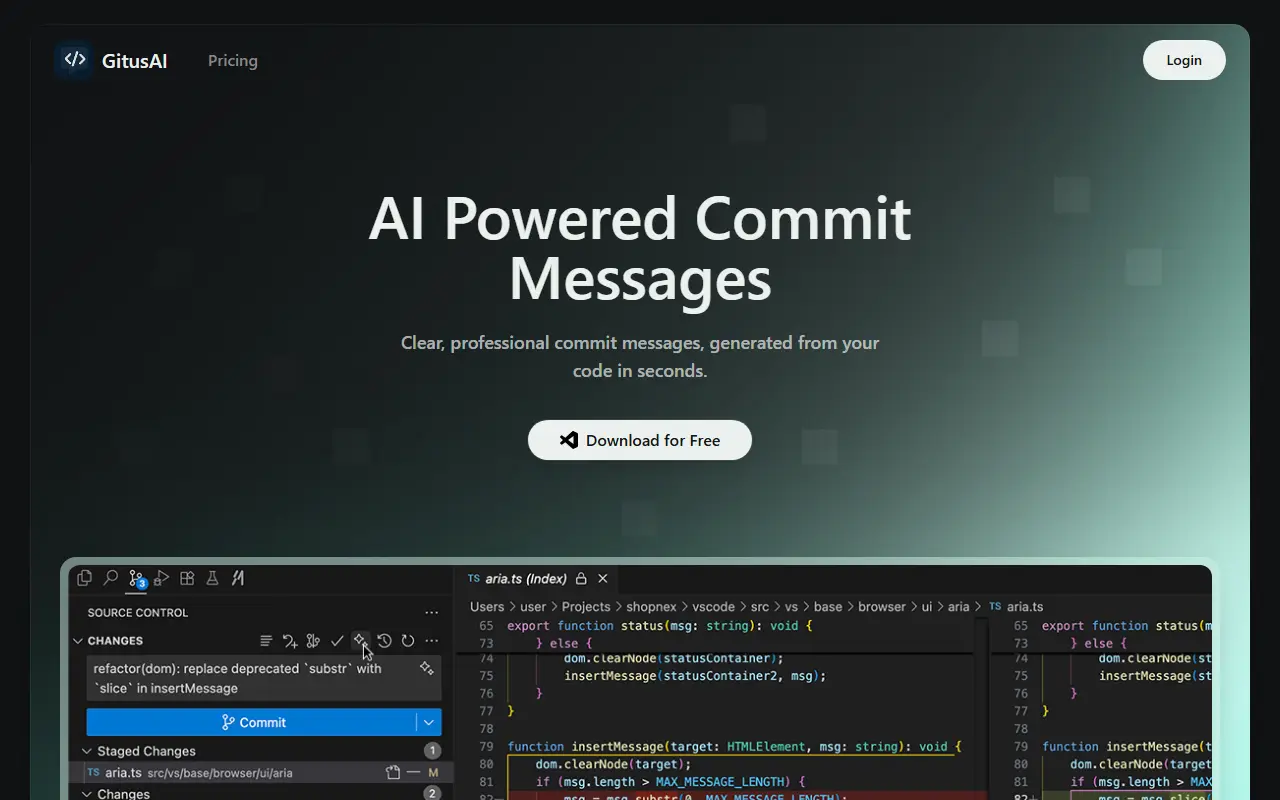Image resolution: width=1280 pixels, height=800 pixels.
Task: Click the Users breadcrumb segment
Action: [487, 607]
